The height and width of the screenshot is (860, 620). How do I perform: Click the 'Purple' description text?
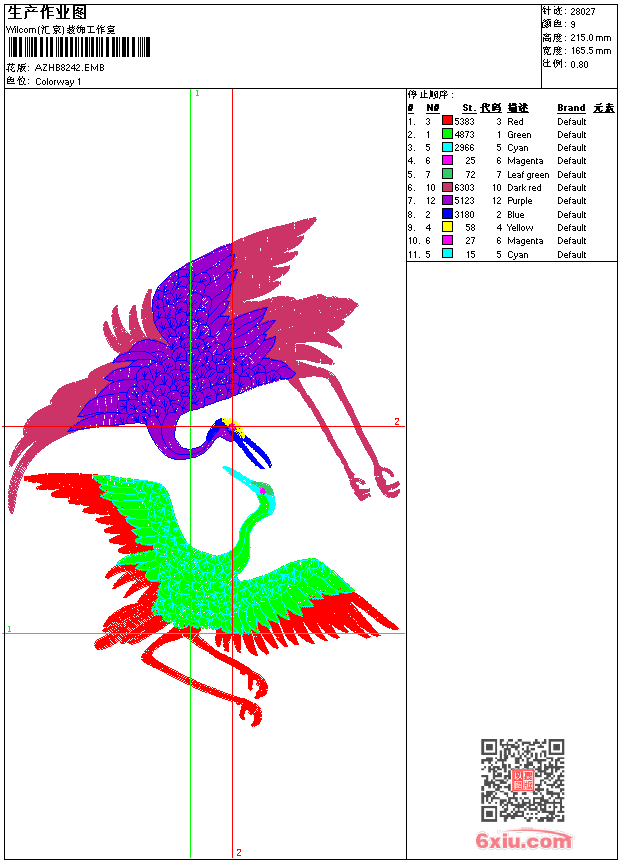pos(520,201)
